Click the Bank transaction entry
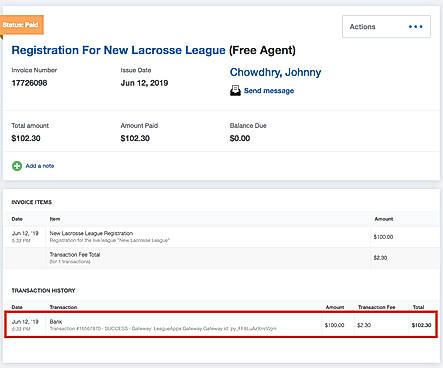Screen dimensions: 443x368 [56, 322]
